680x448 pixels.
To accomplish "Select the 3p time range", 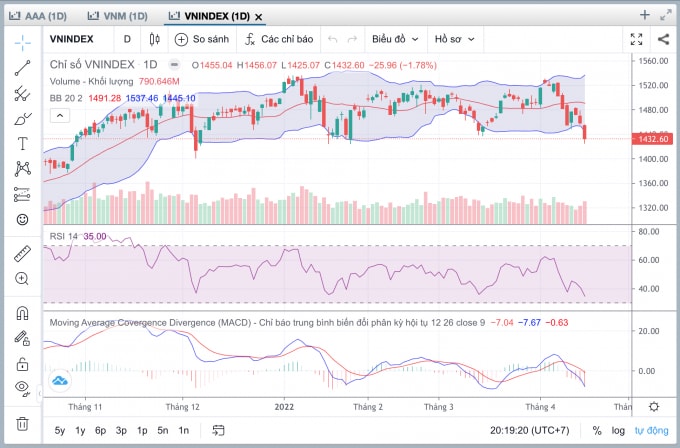I will coord(121,431).
